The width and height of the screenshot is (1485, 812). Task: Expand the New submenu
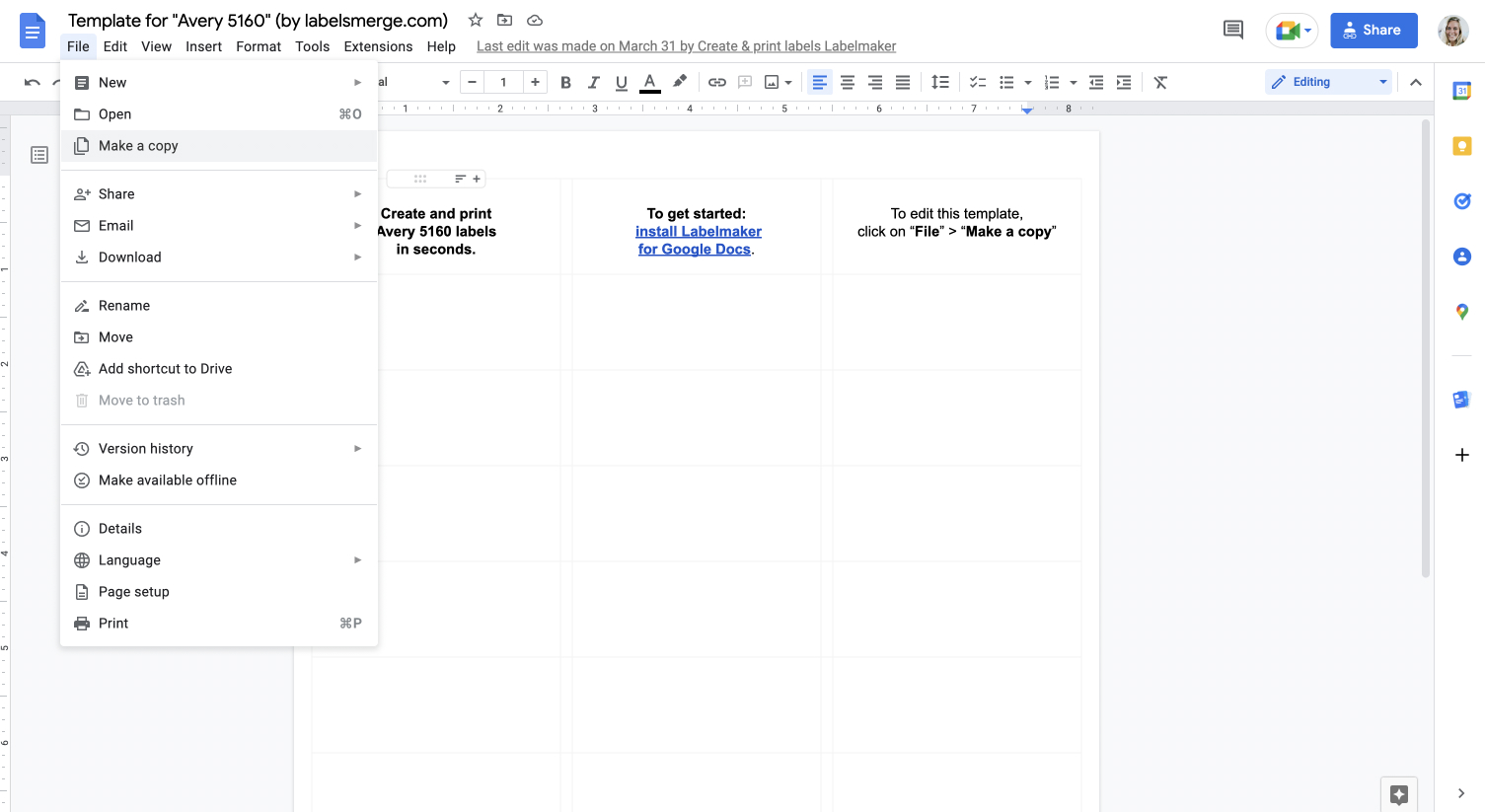(x=219, y=83)
